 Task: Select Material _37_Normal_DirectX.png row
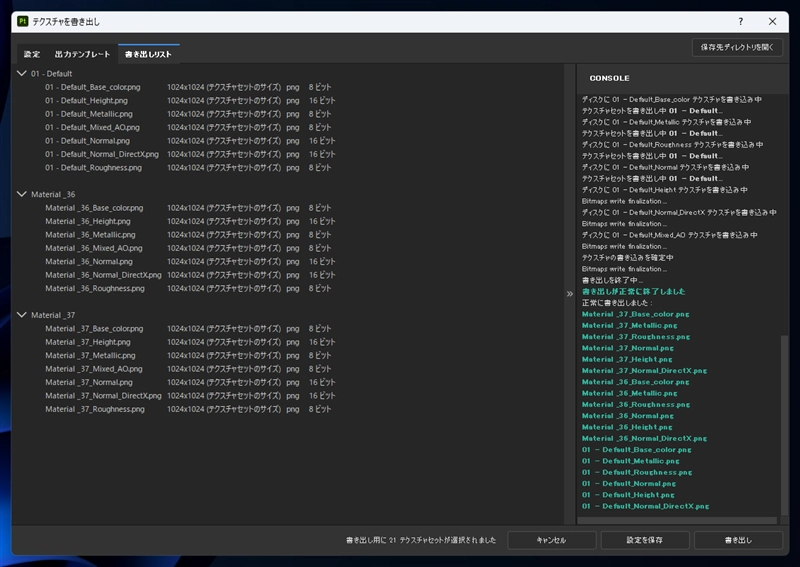[x=190, y=396]
